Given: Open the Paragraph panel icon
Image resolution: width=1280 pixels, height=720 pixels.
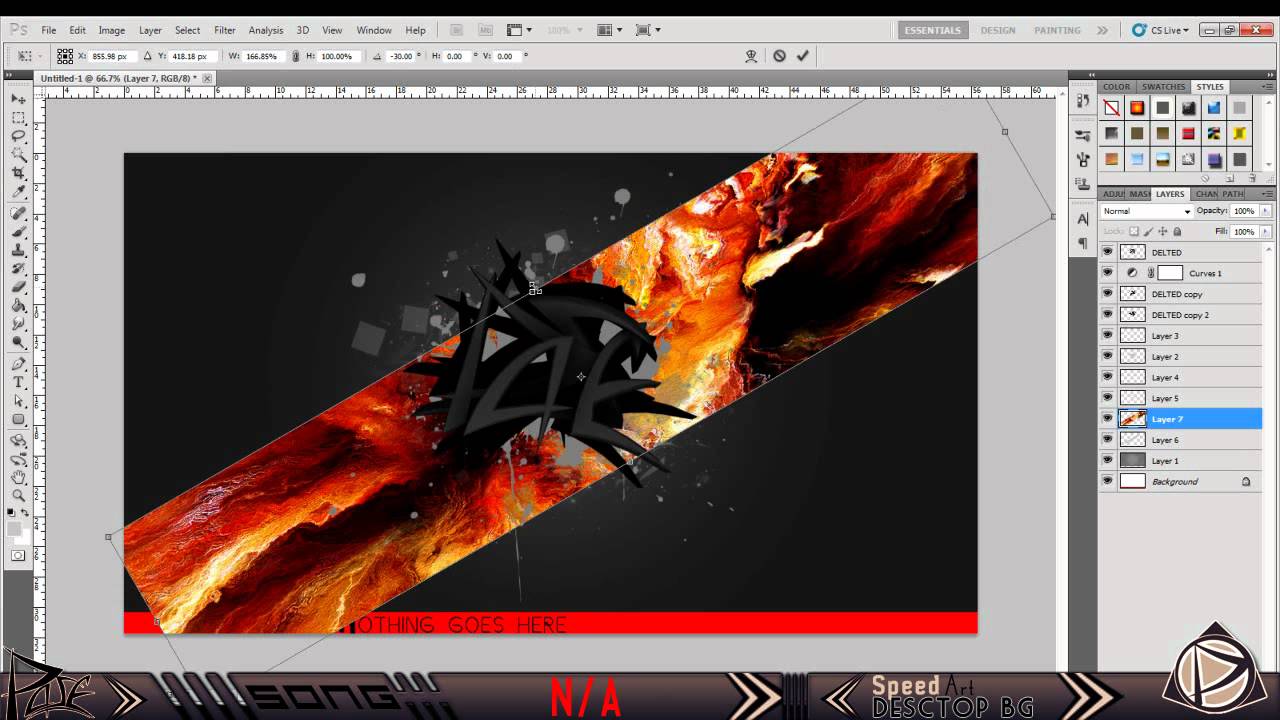Looking at the screenshot, I should pyautogui.click(x=1083, y=243).
